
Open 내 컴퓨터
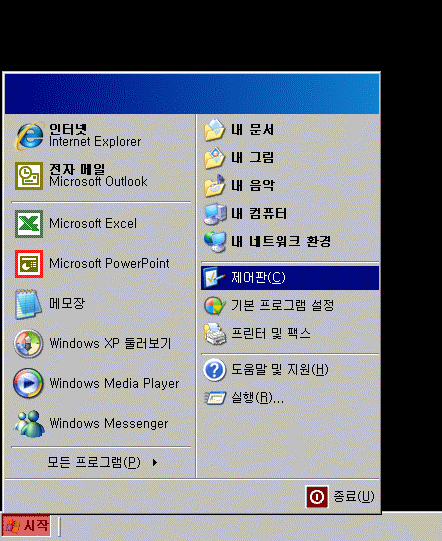[290, 214]
